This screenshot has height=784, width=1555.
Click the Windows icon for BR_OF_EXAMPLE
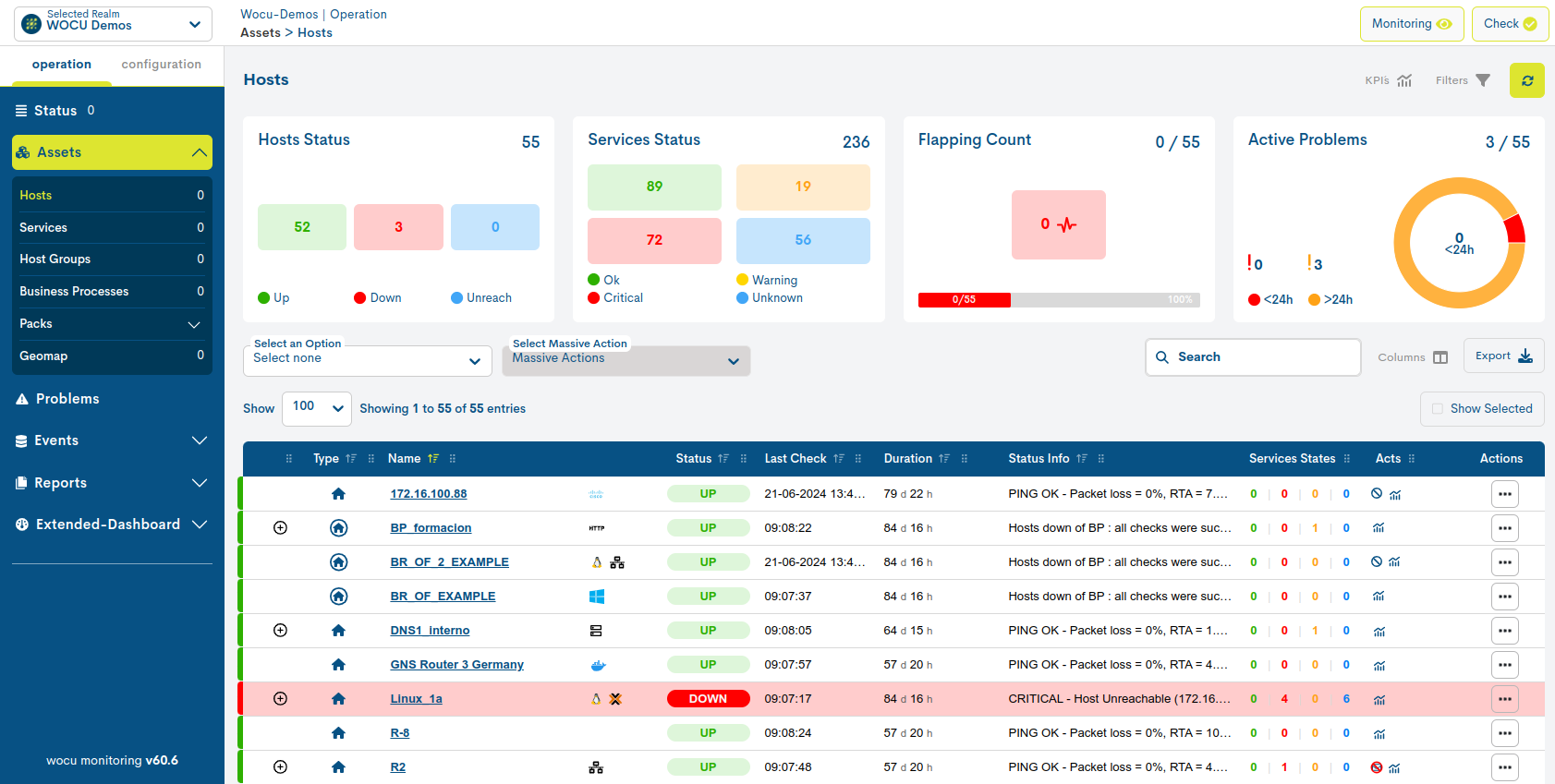597,597
